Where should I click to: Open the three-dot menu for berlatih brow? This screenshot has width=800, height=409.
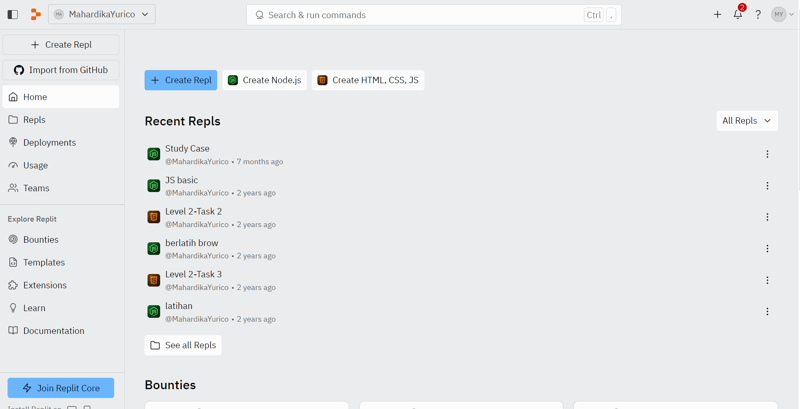click(767, 248)
